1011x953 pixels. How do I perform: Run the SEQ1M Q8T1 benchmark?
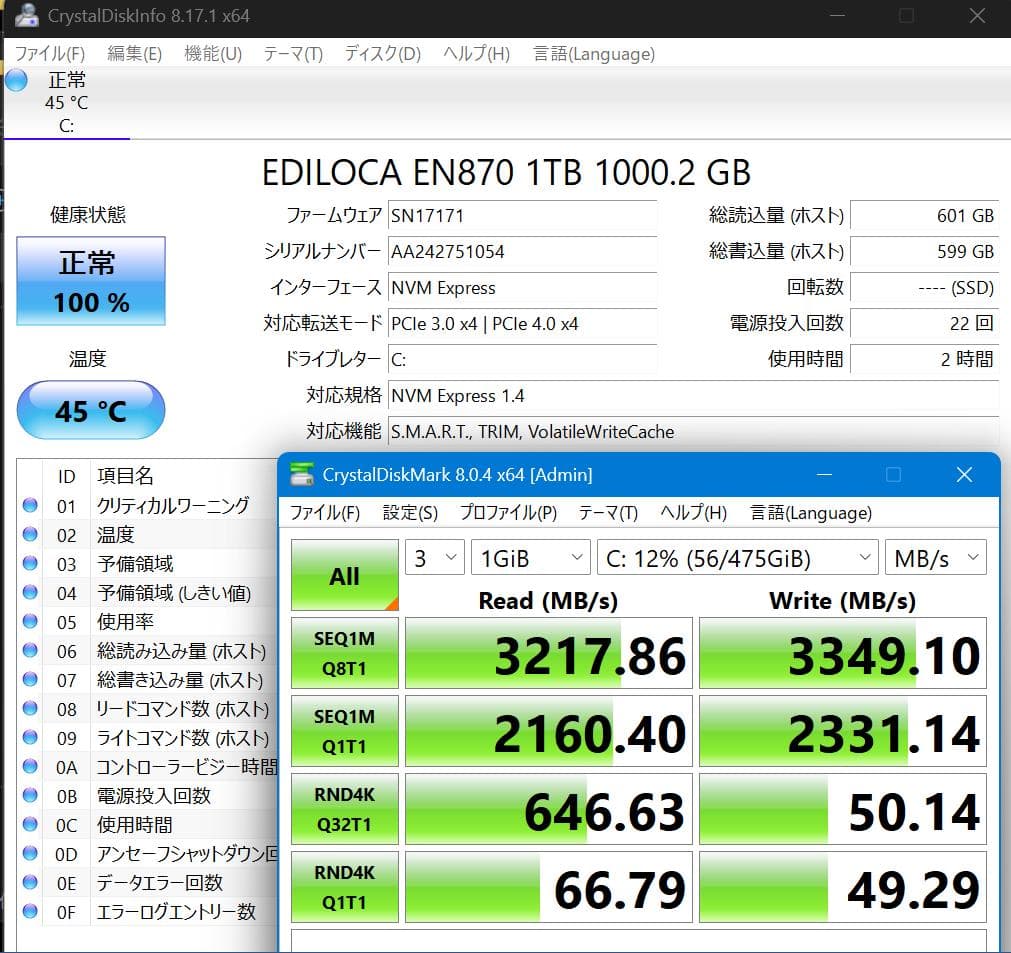point(344,653)
